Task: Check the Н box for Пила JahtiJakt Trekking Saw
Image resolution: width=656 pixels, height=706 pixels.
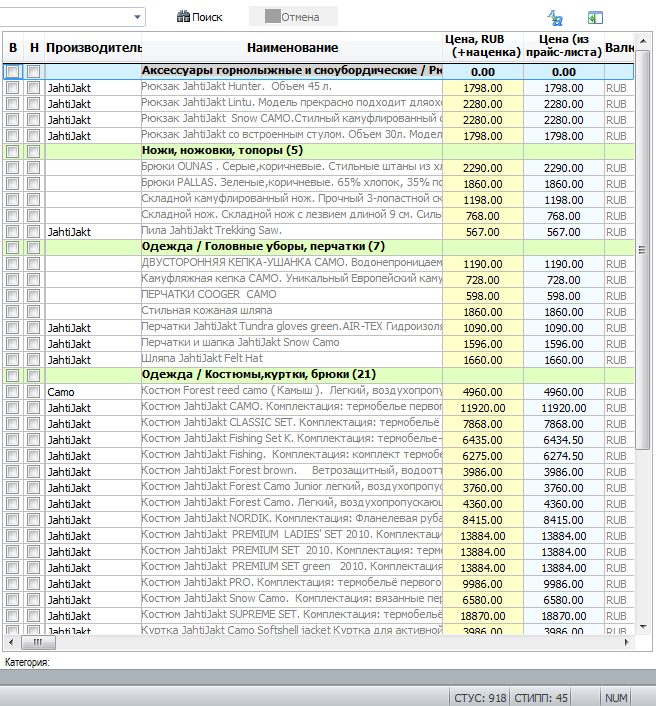Action: [x=33, y=231]
